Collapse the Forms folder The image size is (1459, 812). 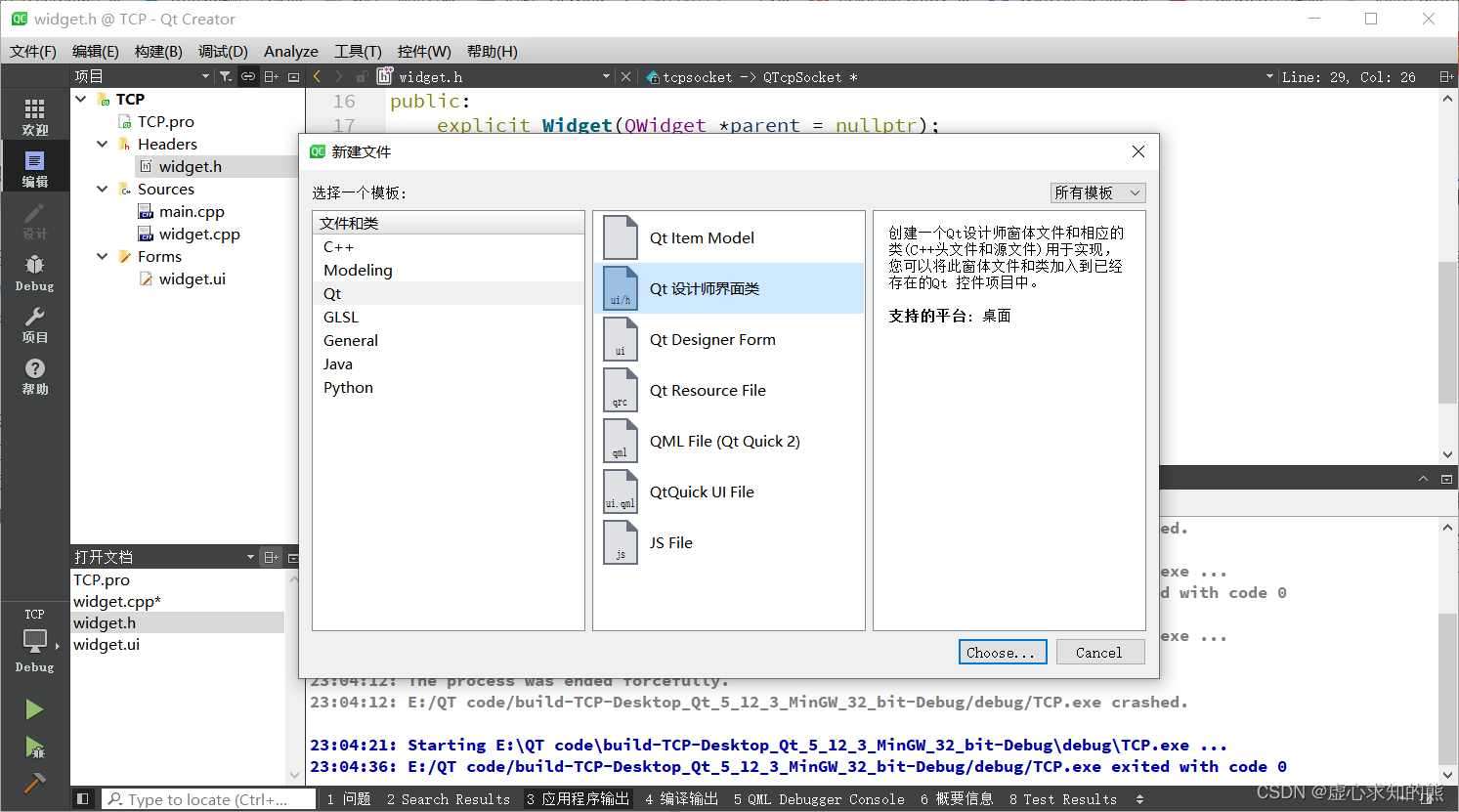click(x=103, y=256)
